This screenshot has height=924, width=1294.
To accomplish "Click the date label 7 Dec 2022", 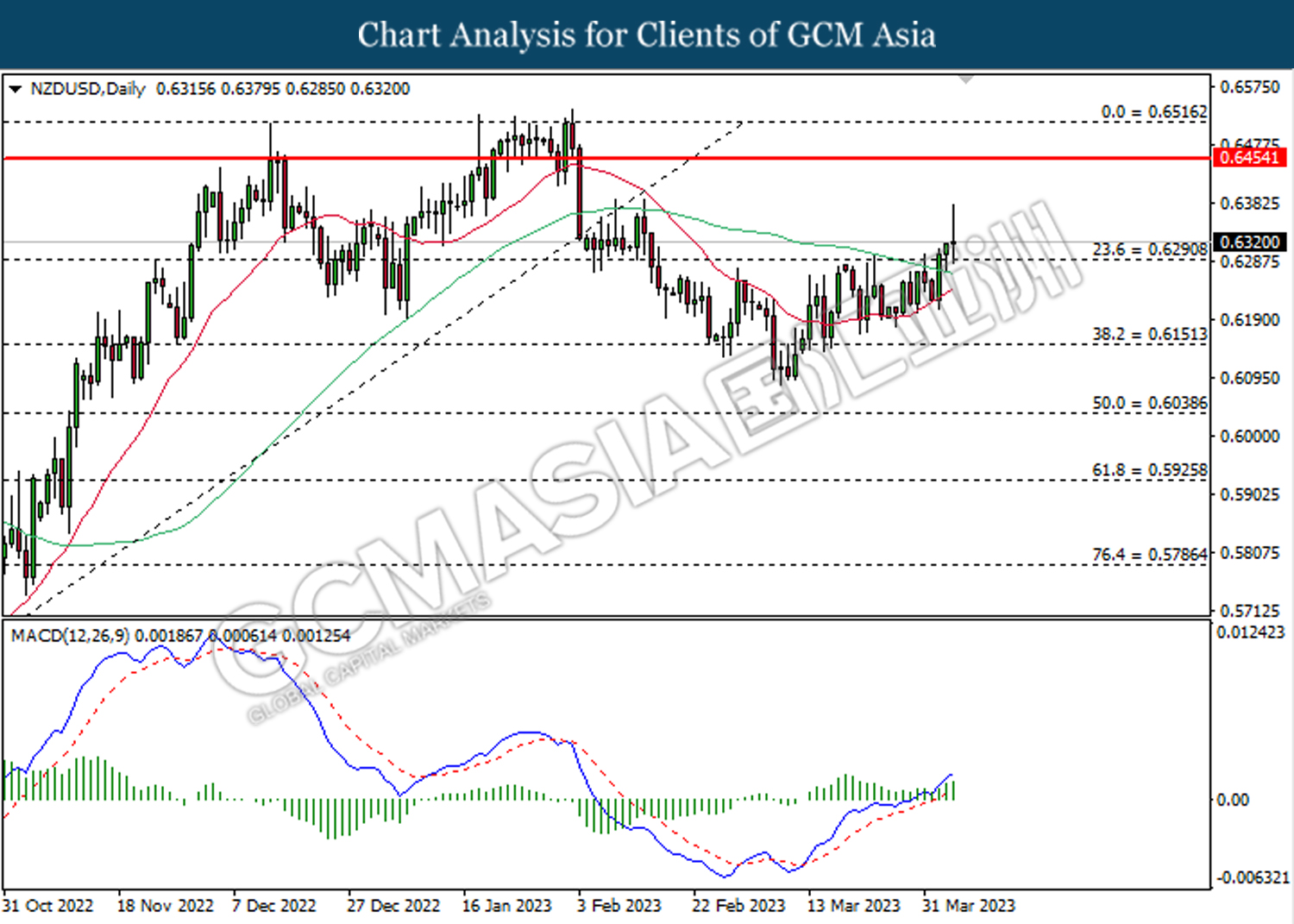I will tap(273, 906).
